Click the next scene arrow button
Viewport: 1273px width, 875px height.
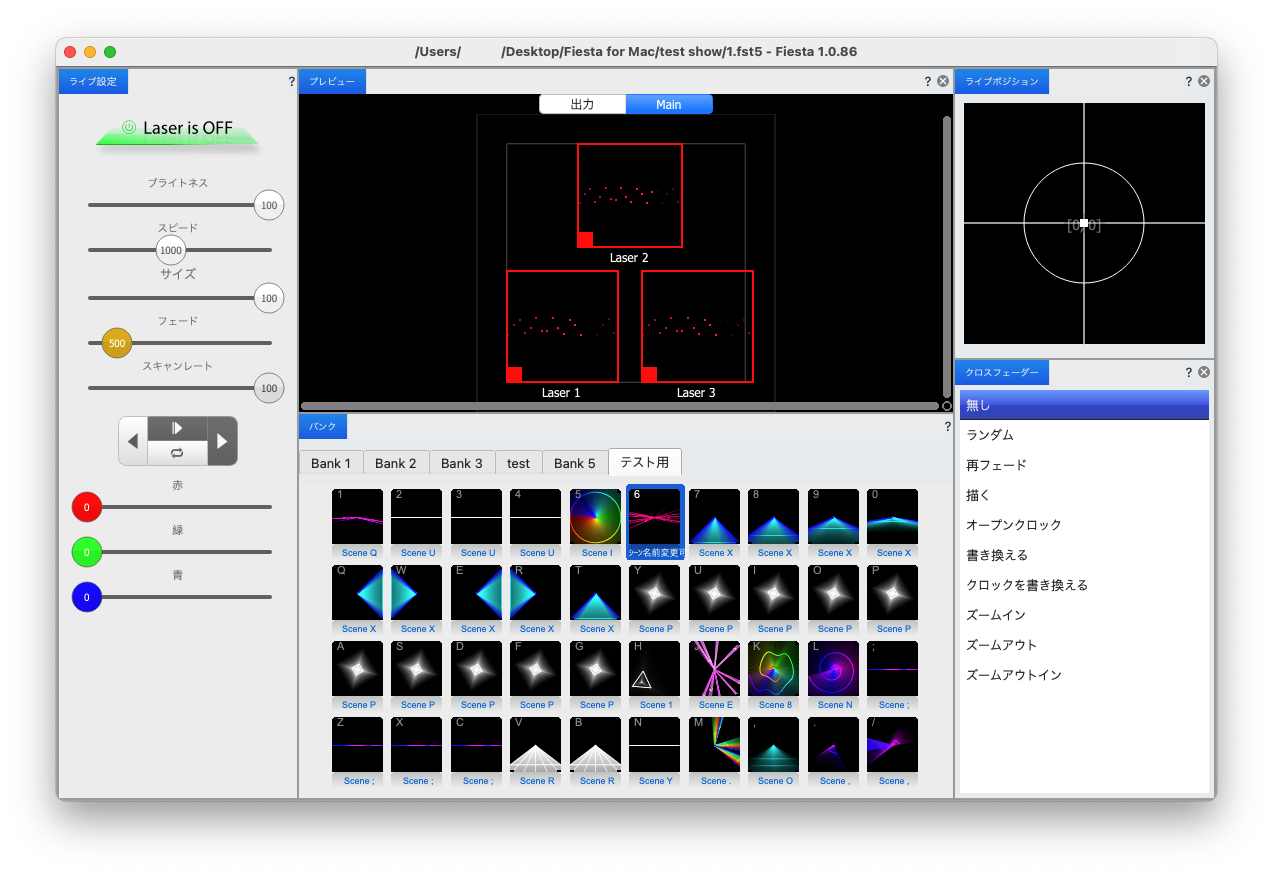[222, 441]
